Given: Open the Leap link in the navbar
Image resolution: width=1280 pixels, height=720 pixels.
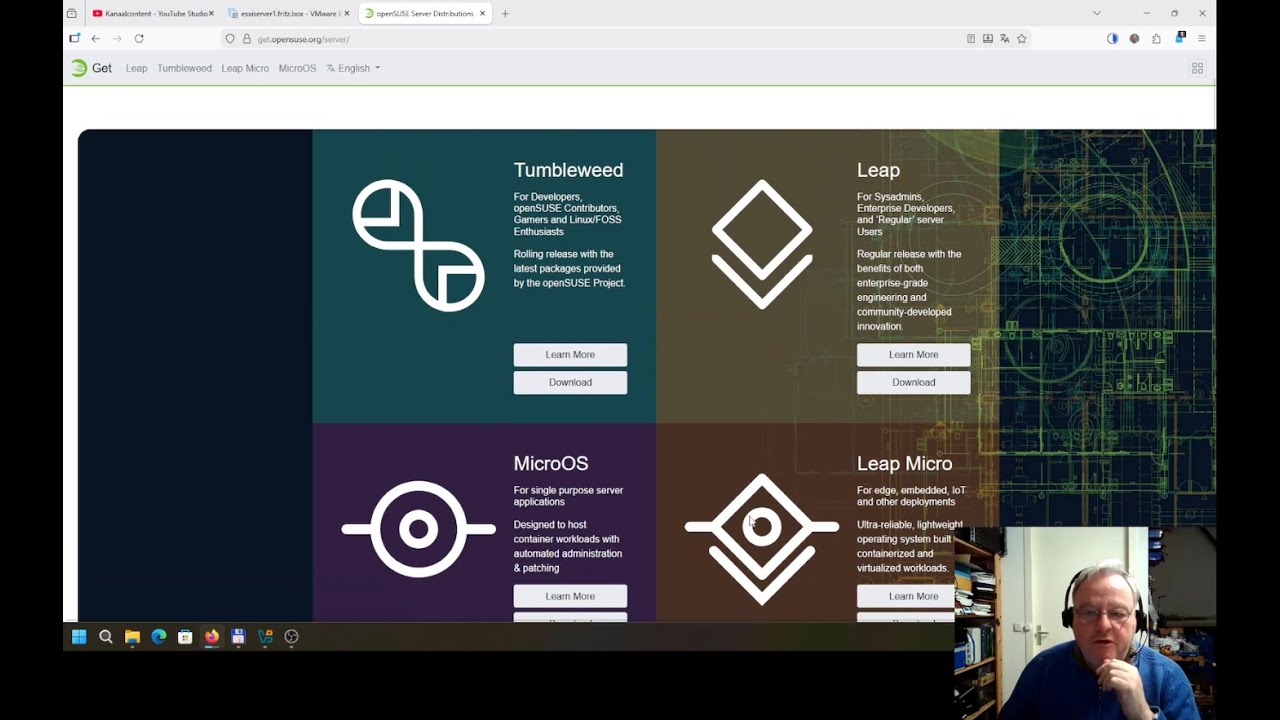Looking at the screenshot, I should (136, 68).
